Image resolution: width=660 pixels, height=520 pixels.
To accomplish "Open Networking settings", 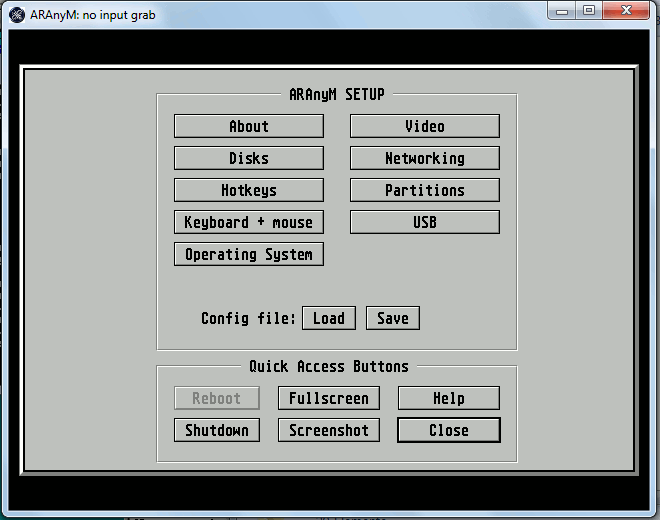I will click(425, 158).
